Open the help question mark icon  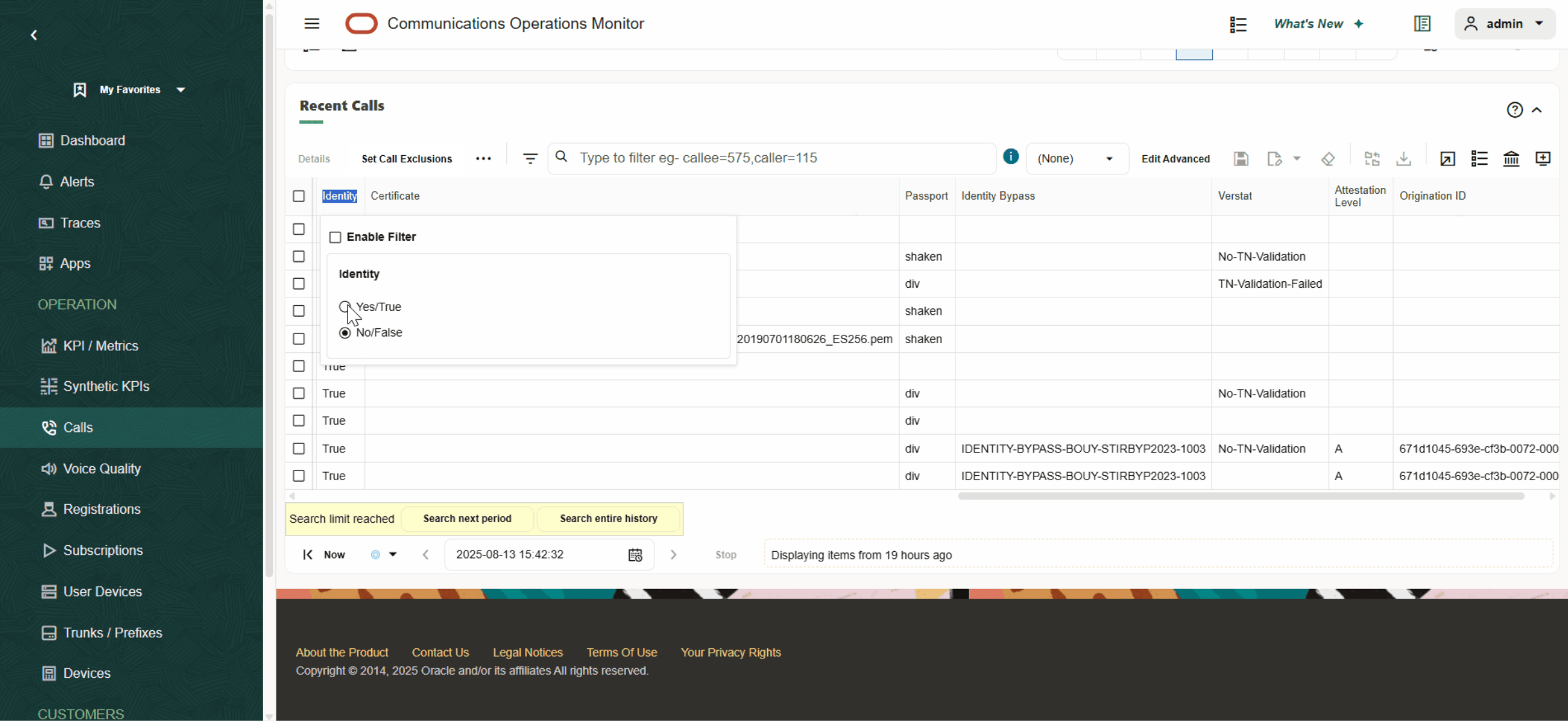point(1514,110)
